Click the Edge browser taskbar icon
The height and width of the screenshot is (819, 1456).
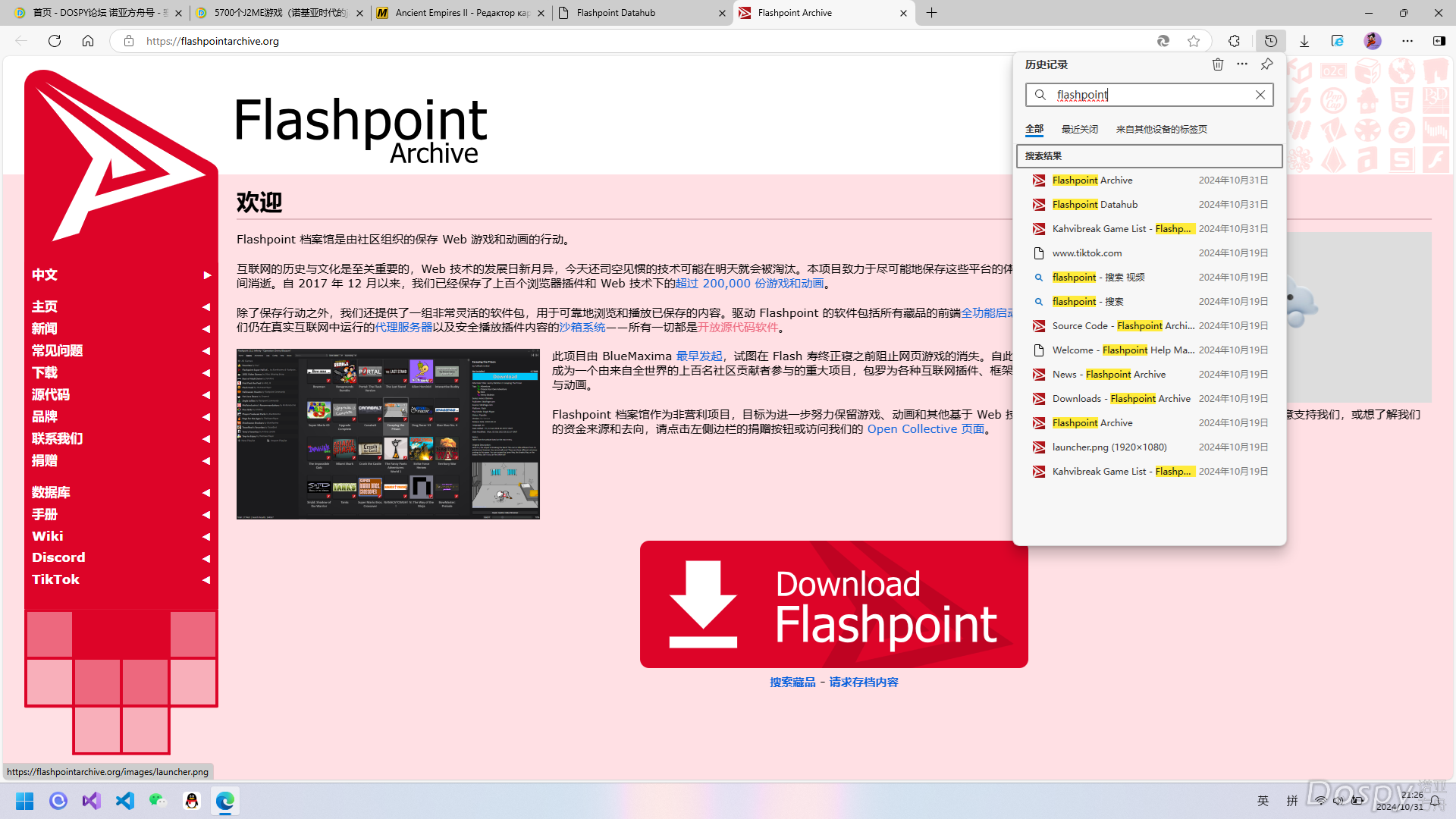tap(225, 801)
